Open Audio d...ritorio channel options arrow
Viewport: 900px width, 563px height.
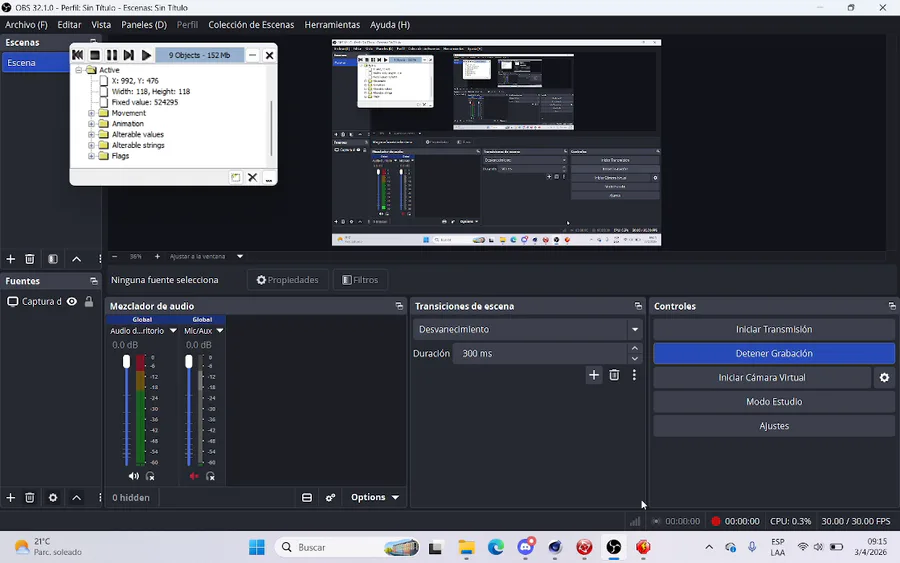click(173, 331)
